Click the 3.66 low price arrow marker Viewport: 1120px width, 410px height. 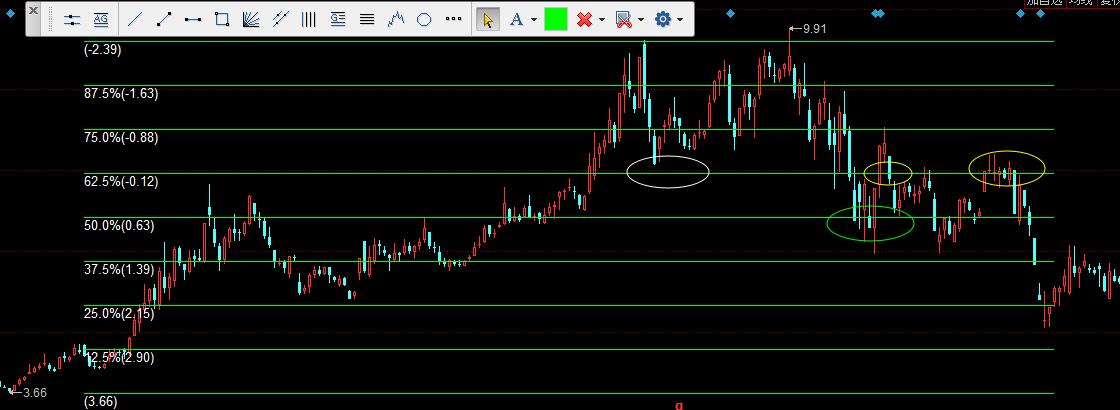click(x=29, y=393)
